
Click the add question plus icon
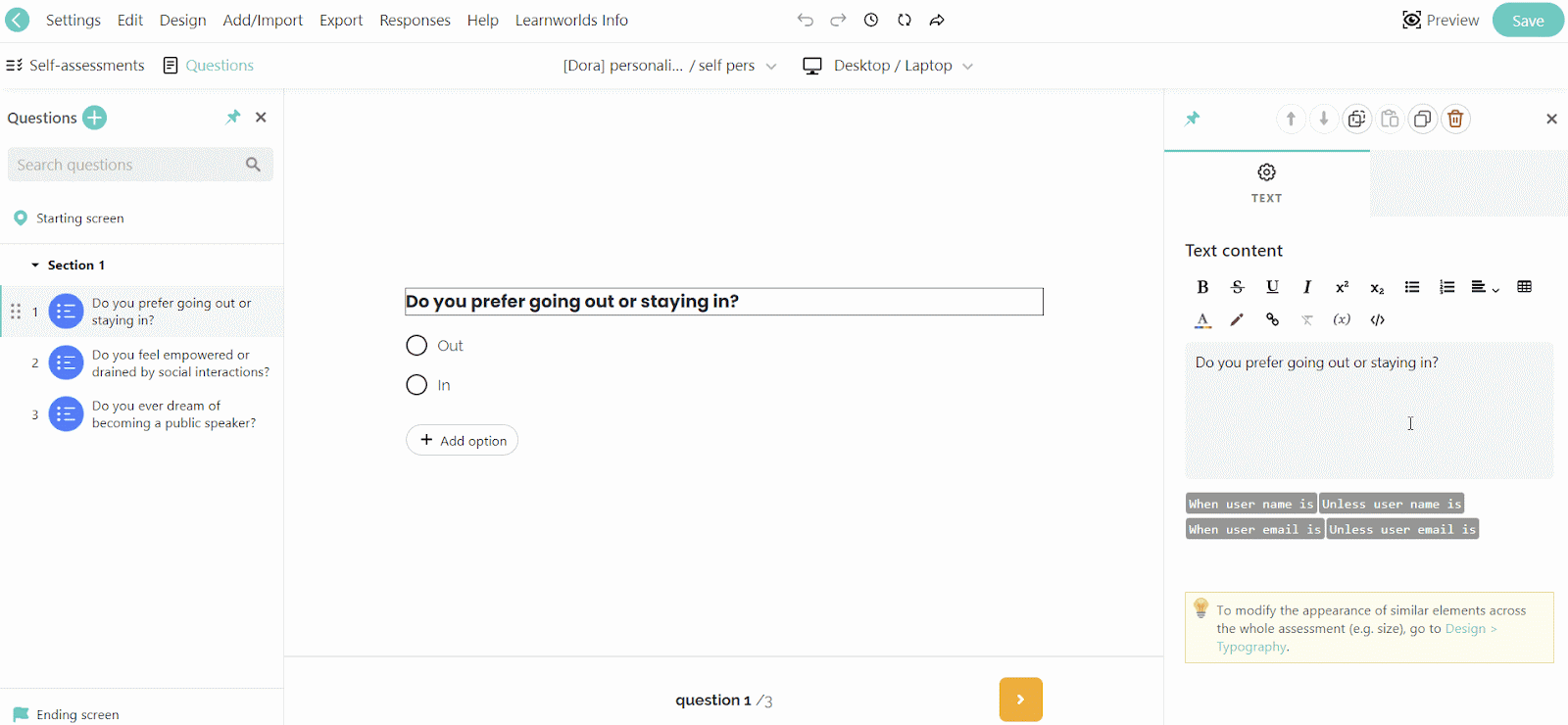click(95, 118)
